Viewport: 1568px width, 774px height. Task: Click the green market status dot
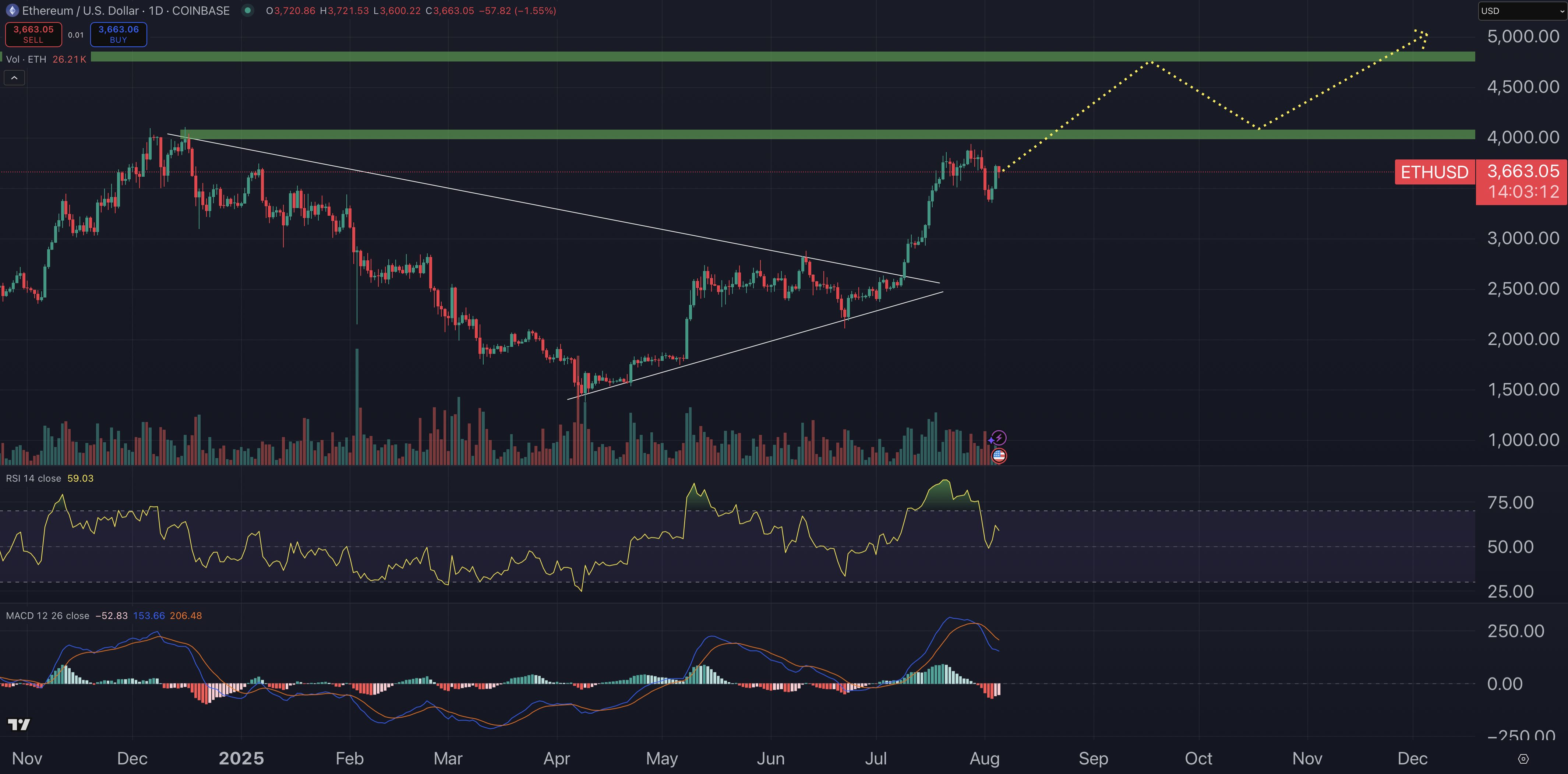click(247, 10)
